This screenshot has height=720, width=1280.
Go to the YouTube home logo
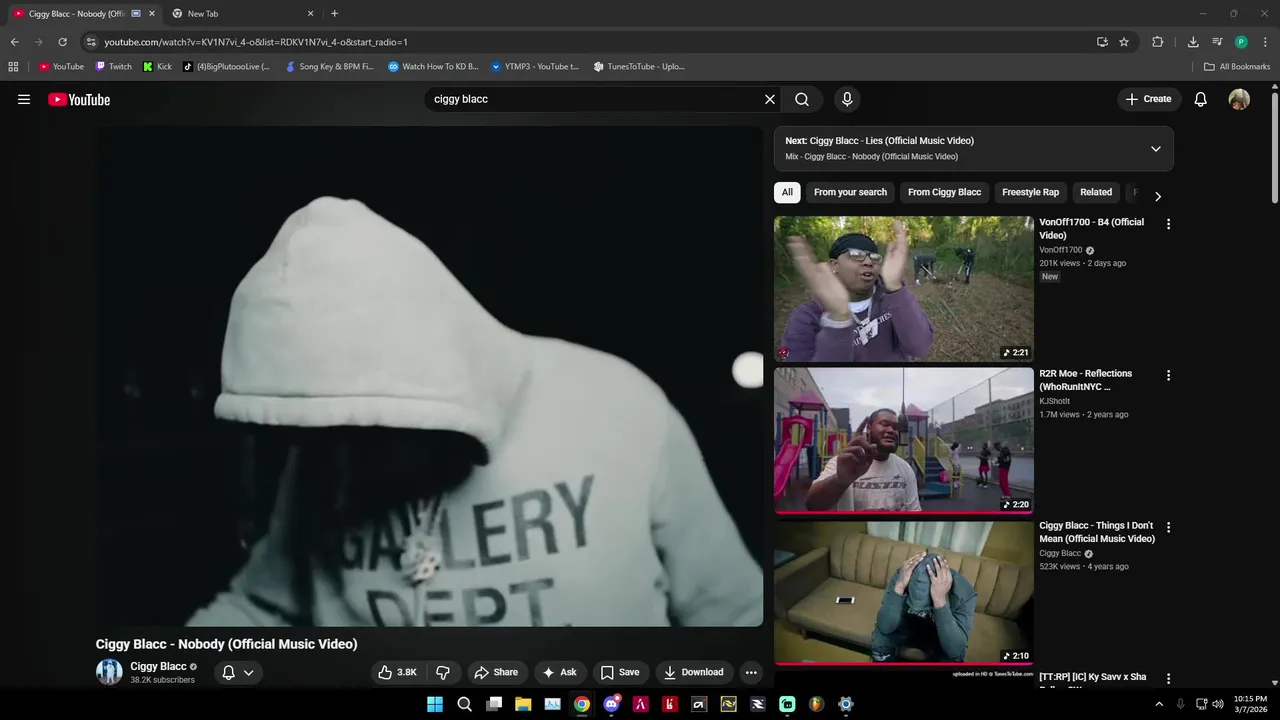click(x=79, y=99)
